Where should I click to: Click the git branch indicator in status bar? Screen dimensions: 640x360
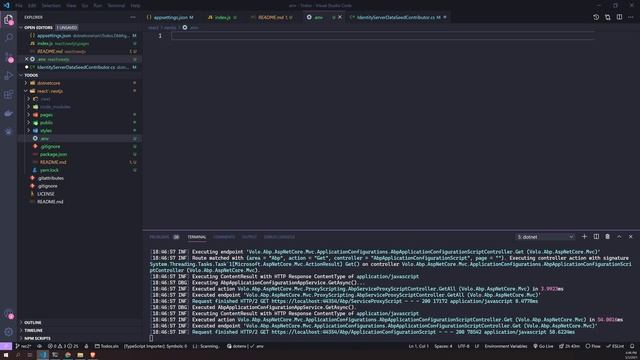pyautogui.click(x=23, y=346)
